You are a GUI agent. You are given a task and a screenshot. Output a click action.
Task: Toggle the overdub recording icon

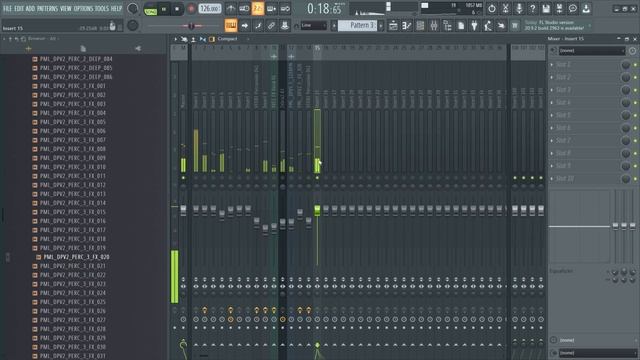pos(271,9)
